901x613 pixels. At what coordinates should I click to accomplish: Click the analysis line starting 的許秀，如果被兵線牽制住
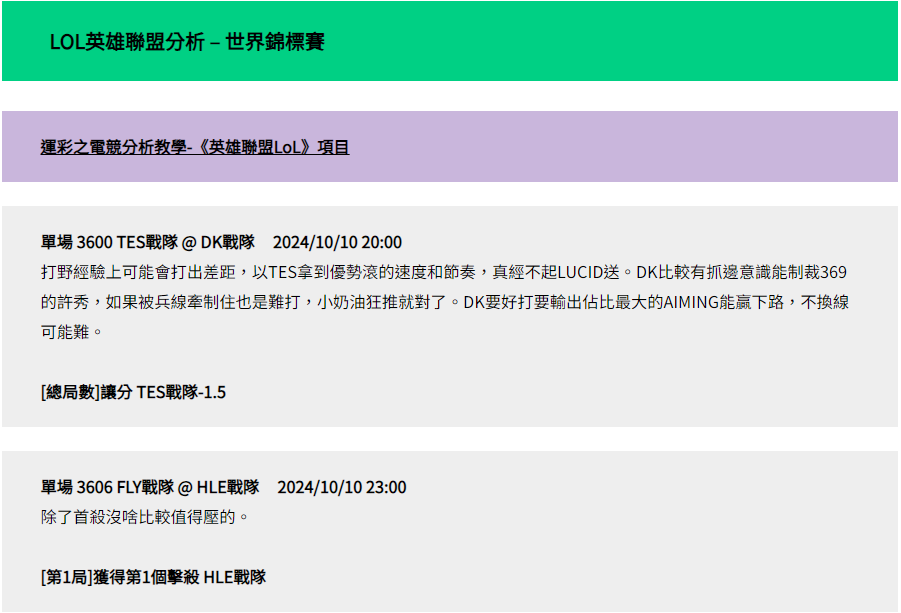445,302
